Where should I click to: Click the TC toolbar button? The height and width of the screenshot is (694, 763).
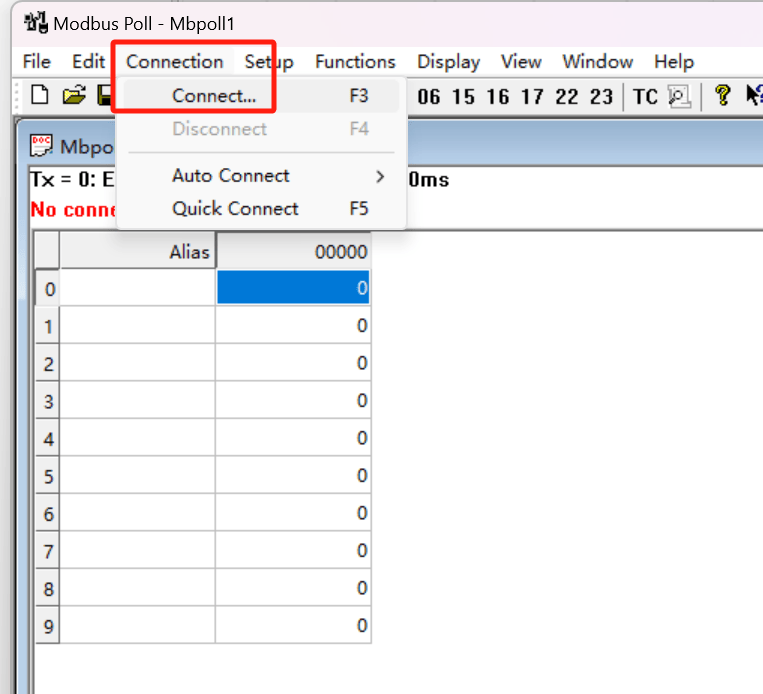[x=645, y=96]
